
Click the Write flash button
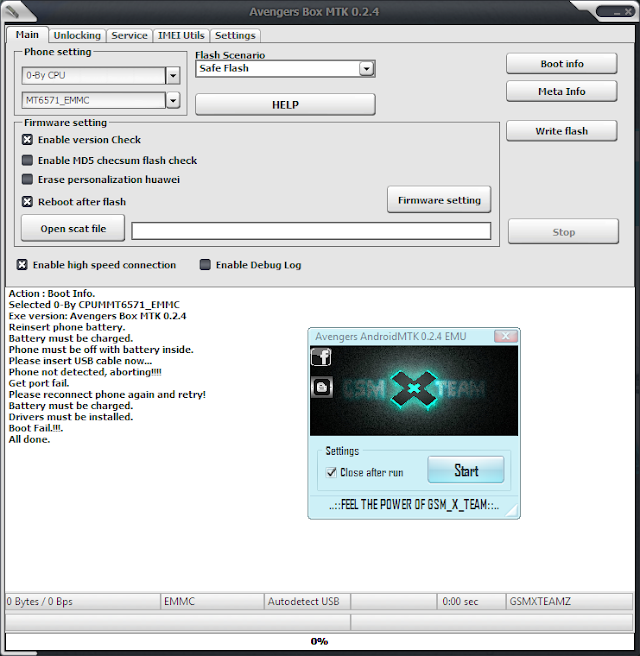coord(562,131)
